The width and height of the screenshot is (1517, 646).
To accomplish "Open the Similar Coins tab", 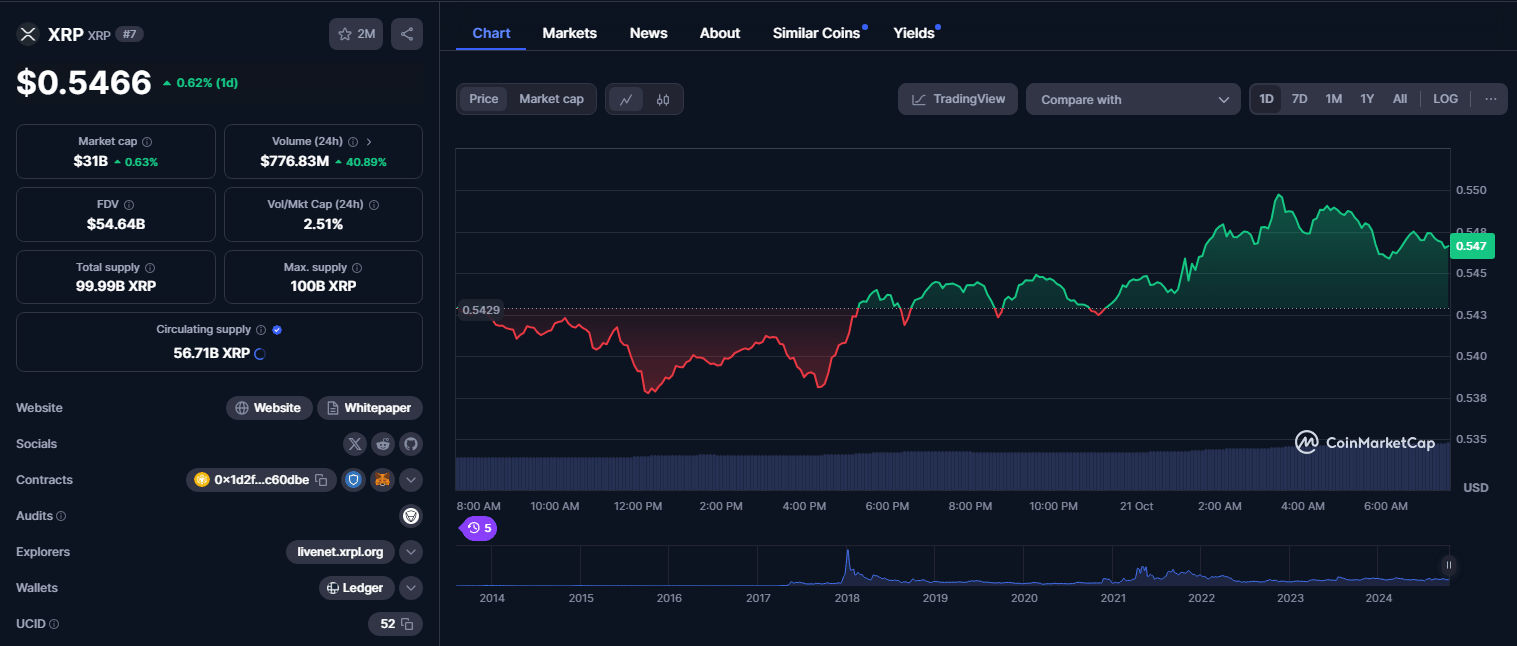I will (x=816, y=33).
